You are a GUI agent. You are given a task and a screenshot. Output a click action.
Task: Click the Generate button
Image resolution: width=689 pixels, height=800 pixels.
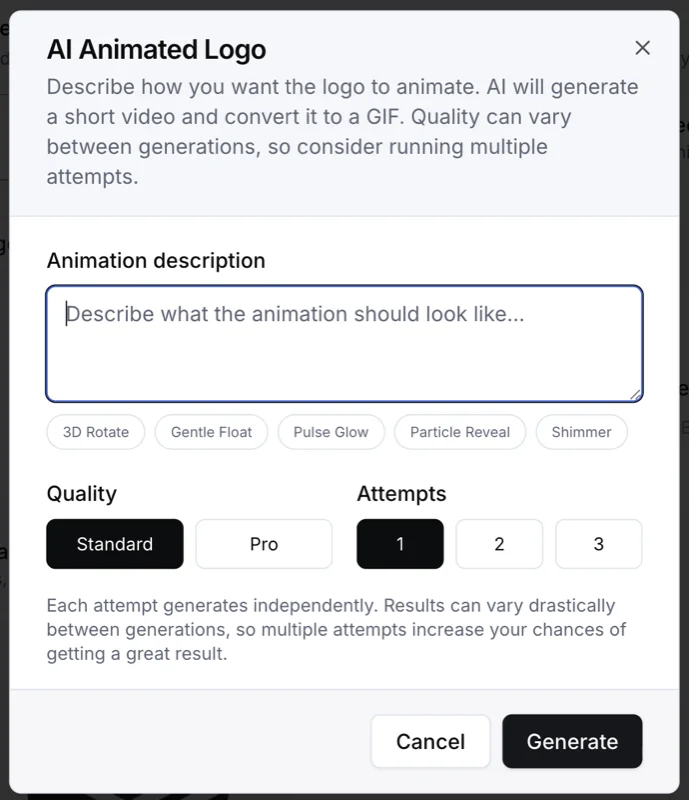pos(572,741)
